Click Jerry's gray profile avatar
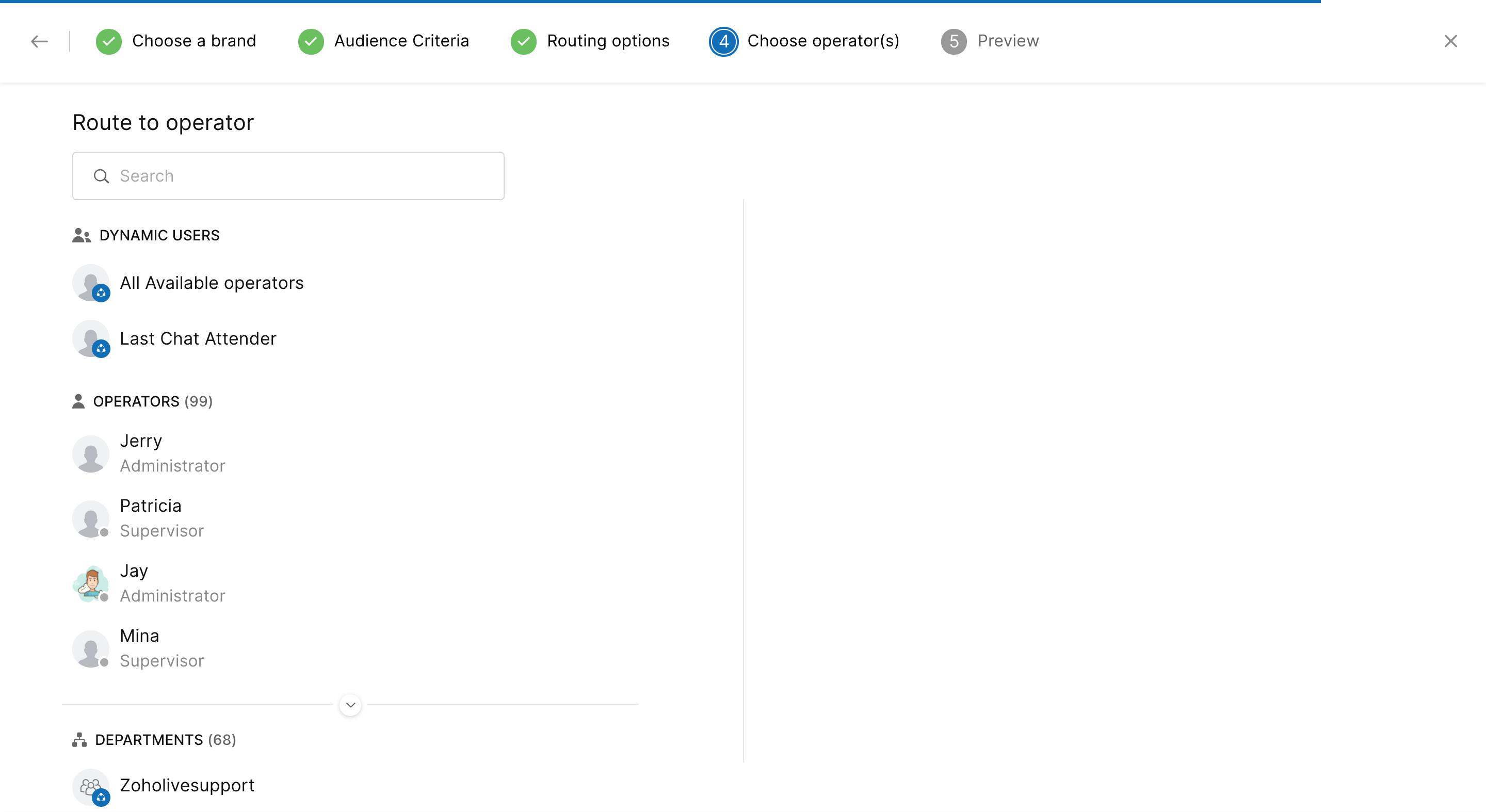 (x=91, y=454)
